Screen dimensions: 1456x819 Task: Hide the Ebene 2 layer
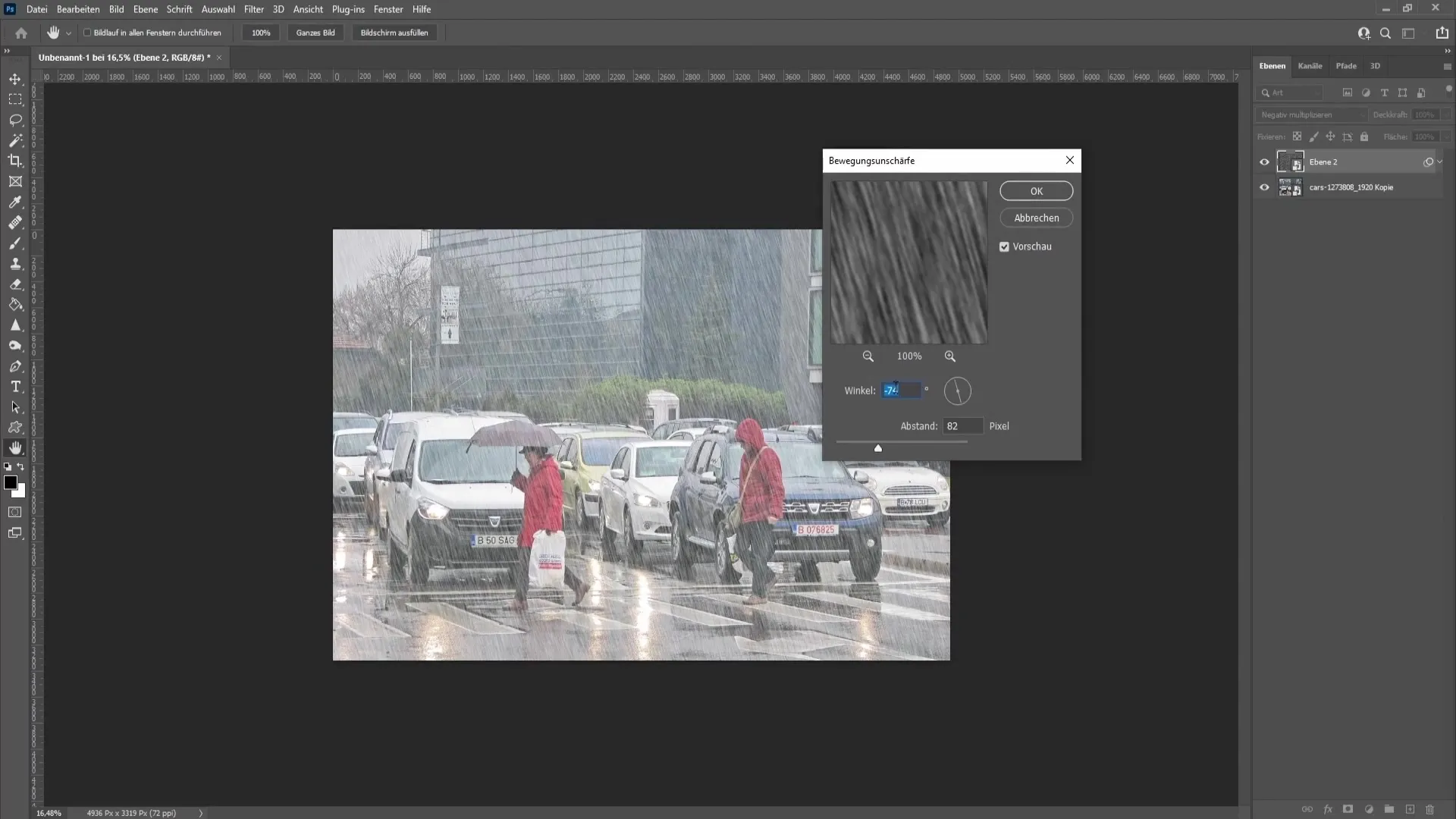tap(1264, 162)
